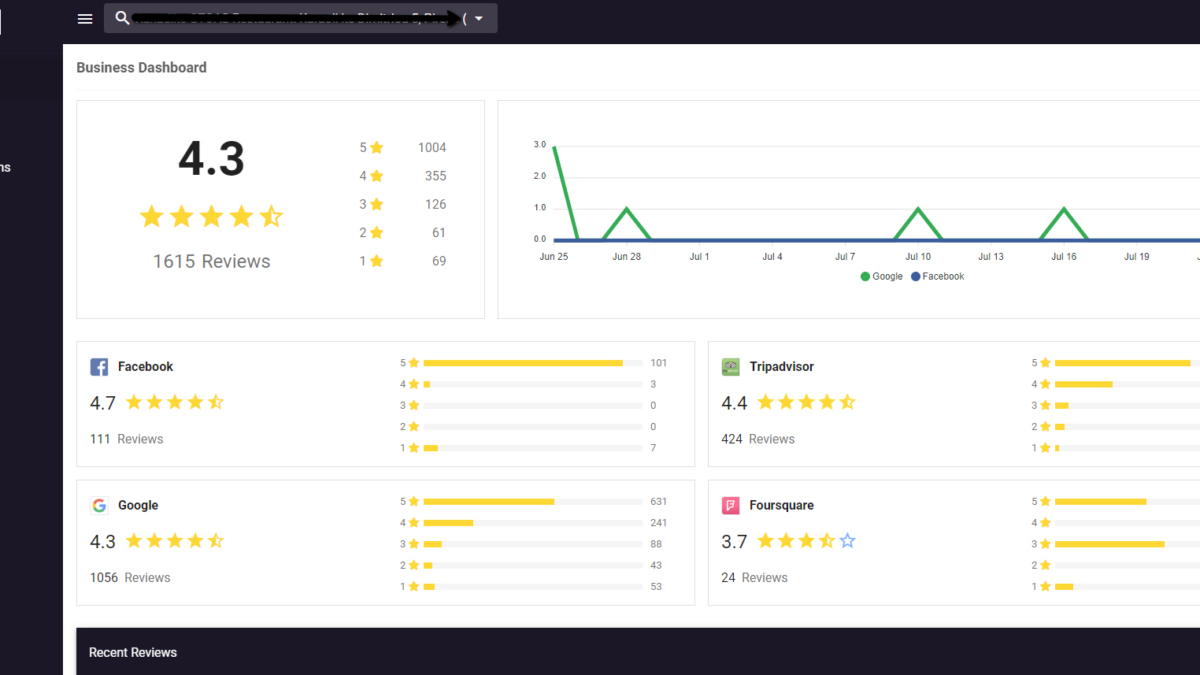Click the Google 88 three-star count
The height and width of the screenshot is (675, 1200).
[x=656, y=544]
